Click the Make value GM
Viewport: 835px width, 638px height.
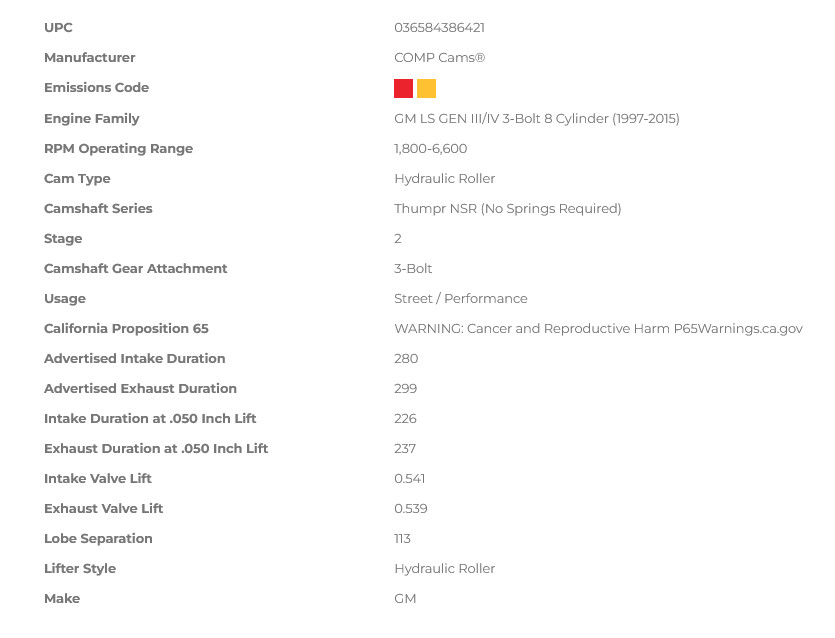[x=405, y=599]
